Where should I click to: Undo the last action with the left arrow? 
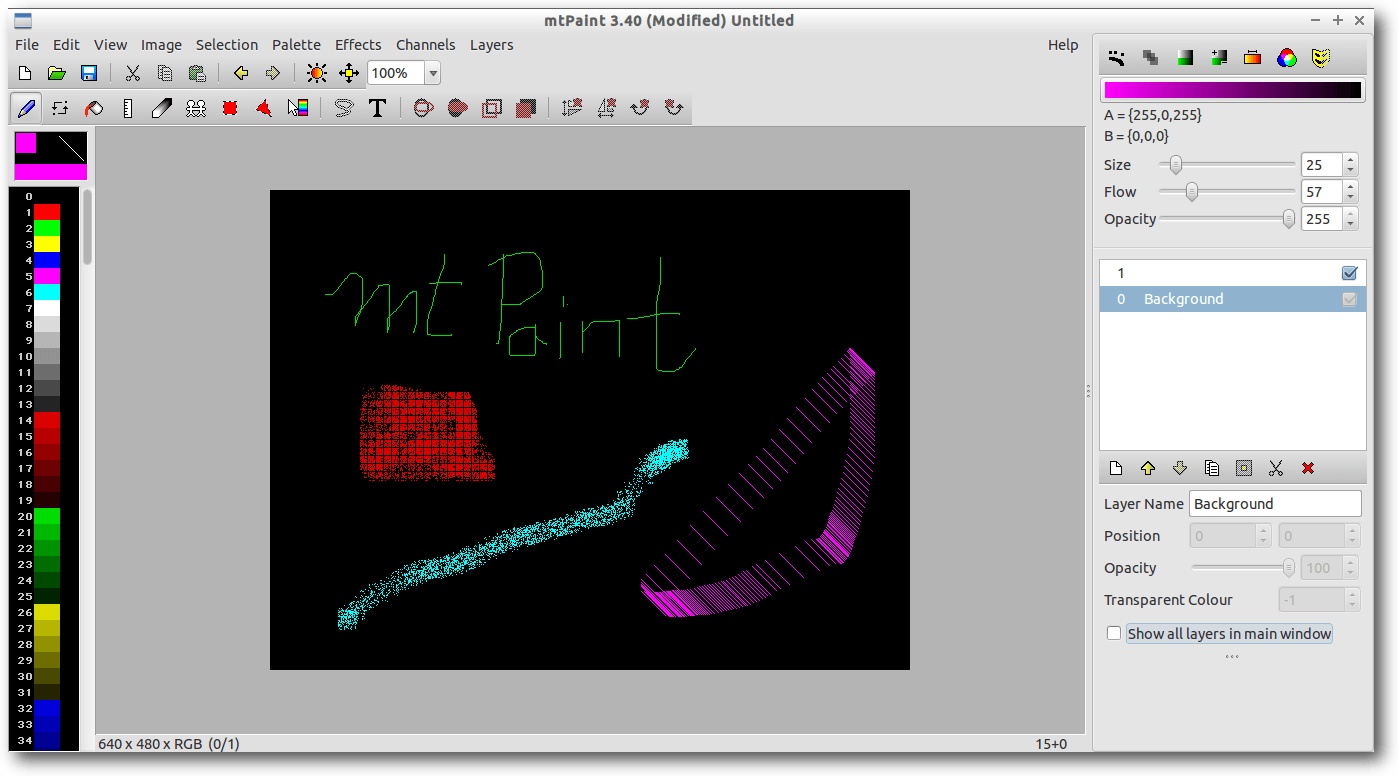click(240, 73)
